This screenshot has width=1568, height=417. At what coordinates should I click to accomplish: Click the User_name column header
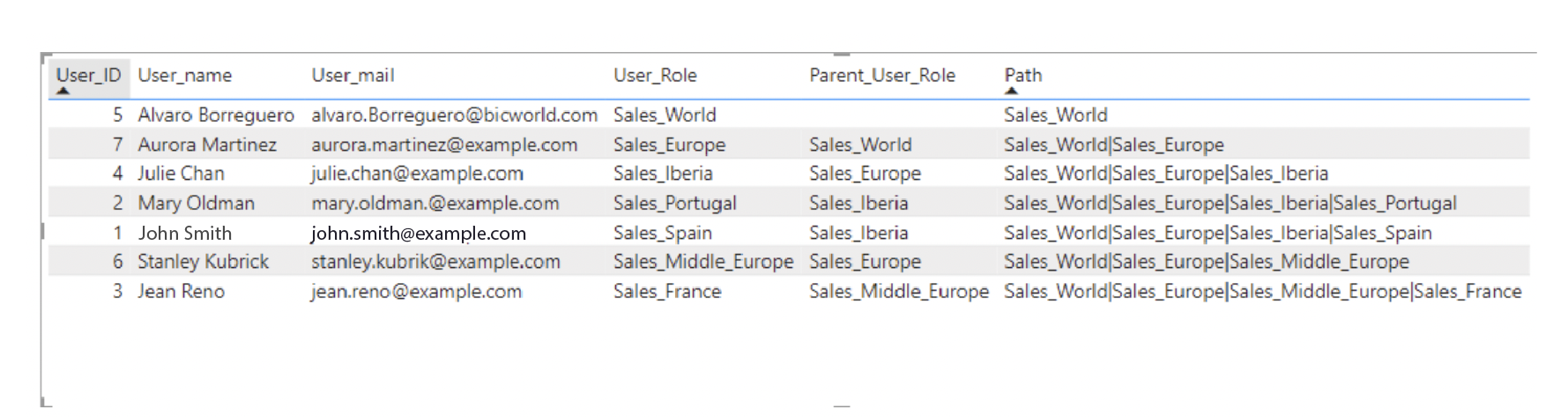[x=184, y=75]
